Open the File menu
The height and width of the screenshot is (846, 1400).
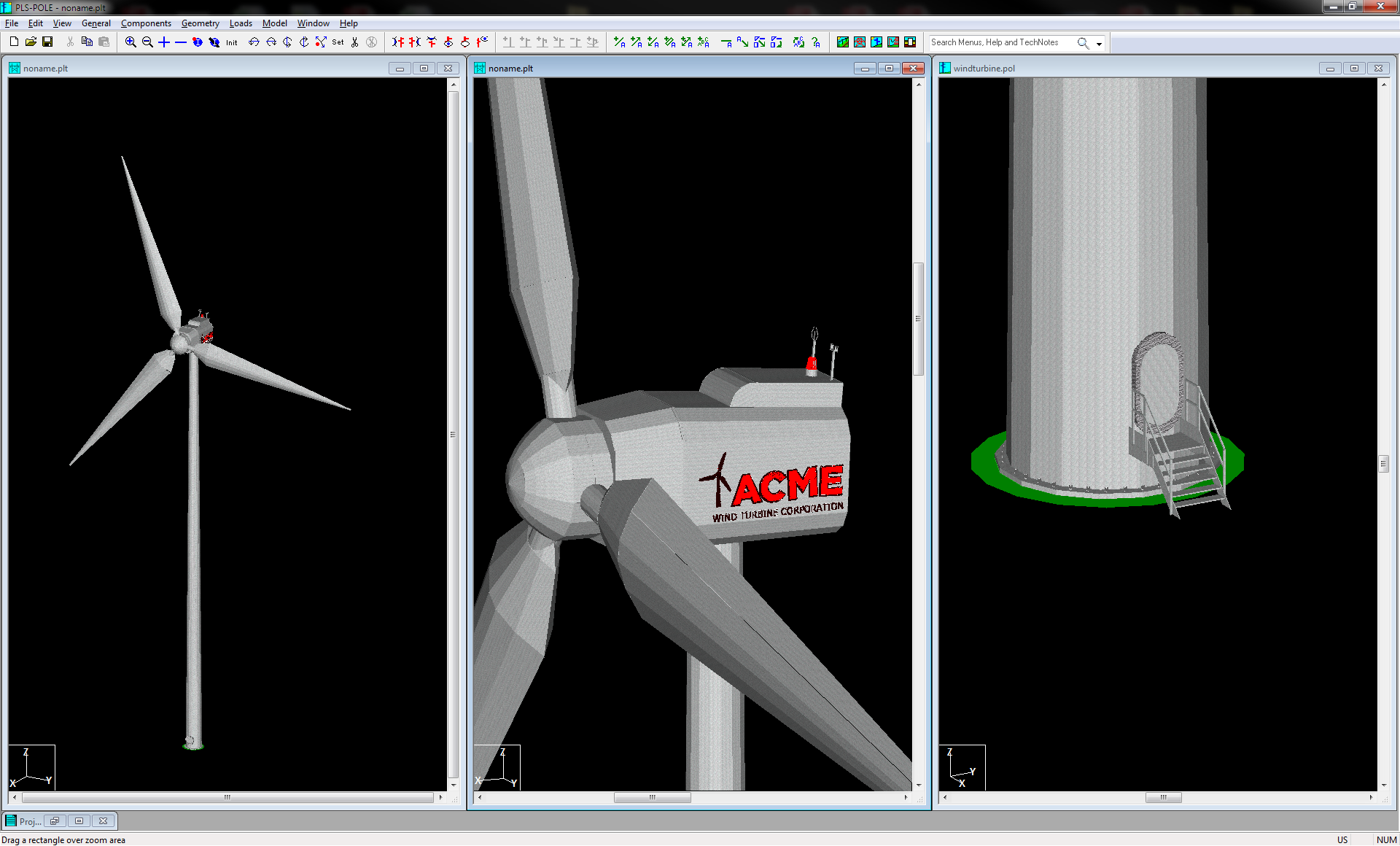[12, 23]
